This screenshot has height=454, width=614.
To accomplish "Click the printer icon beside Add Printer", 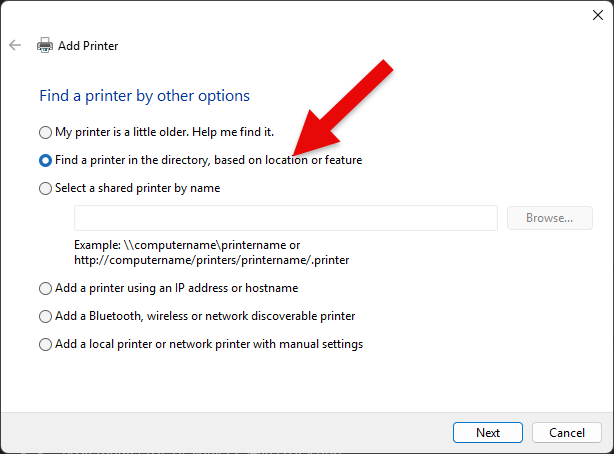I will point(45,45).
